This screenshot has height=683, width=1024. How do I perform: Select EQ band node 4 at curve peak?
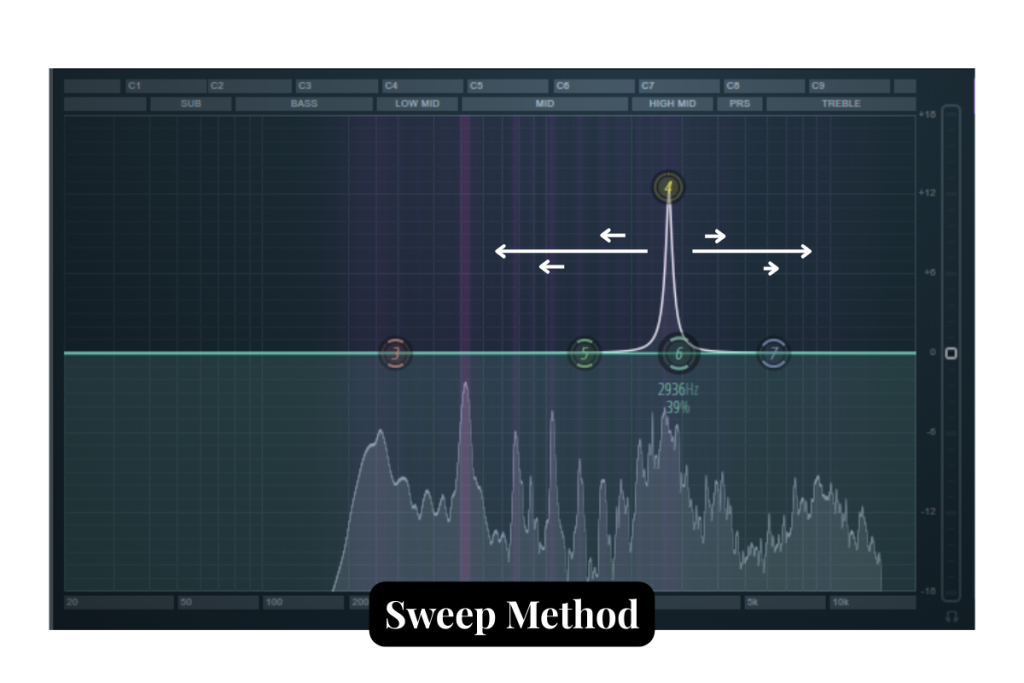point(668,188)
